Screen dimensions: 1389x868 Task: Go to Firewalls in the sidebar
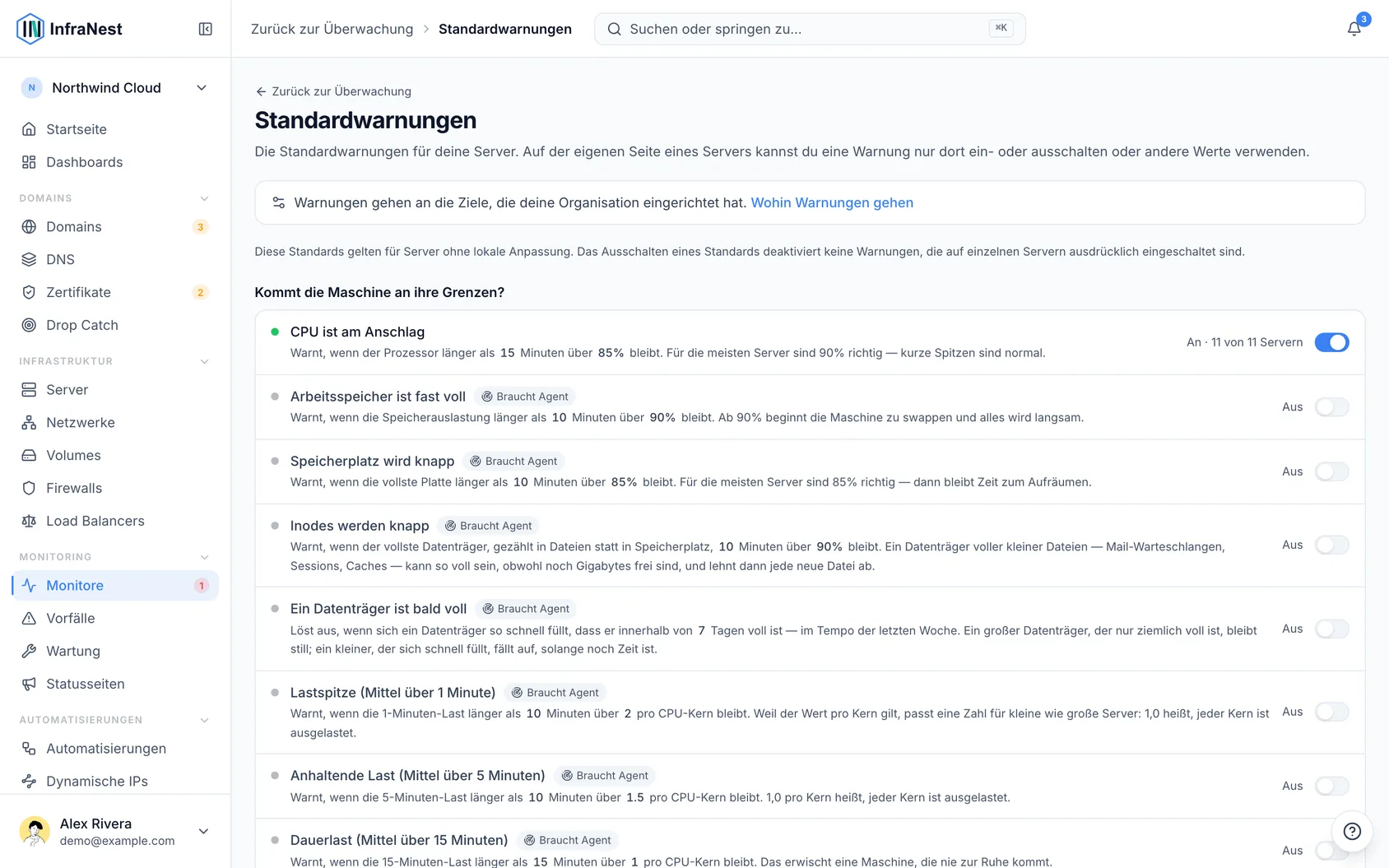115,488
